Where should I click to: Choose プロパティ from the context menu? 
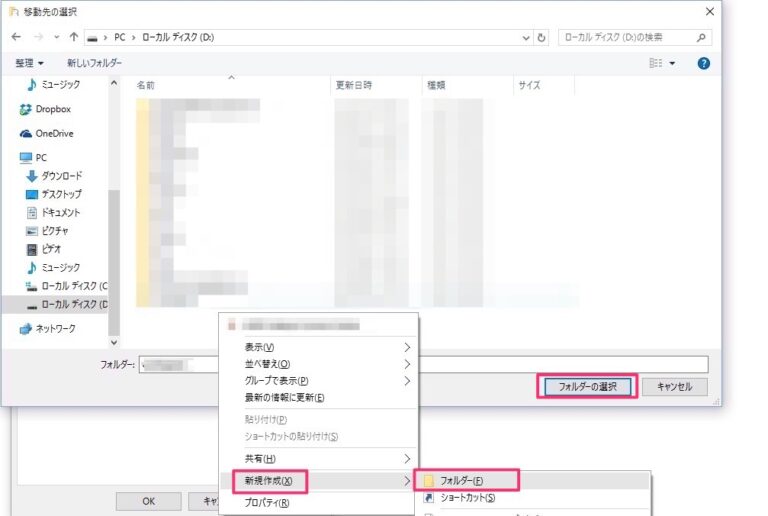(267, 503)
